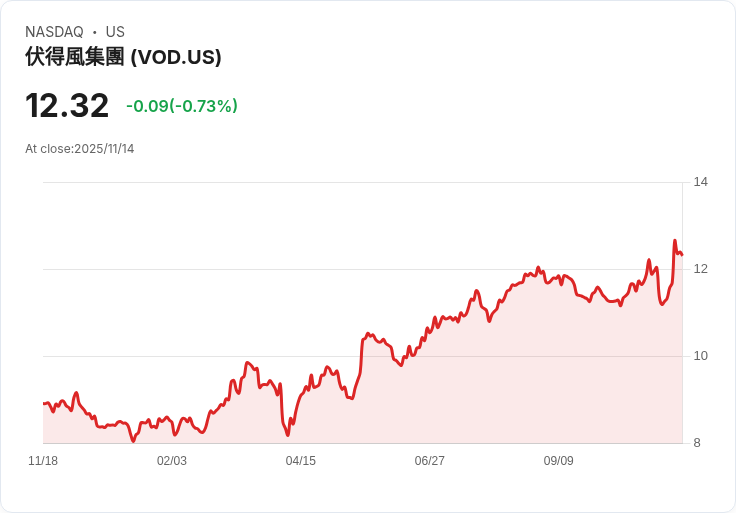Click the chart line's starting point at 11/18
This screenshot has height=513, width=736.
point(44,404)
